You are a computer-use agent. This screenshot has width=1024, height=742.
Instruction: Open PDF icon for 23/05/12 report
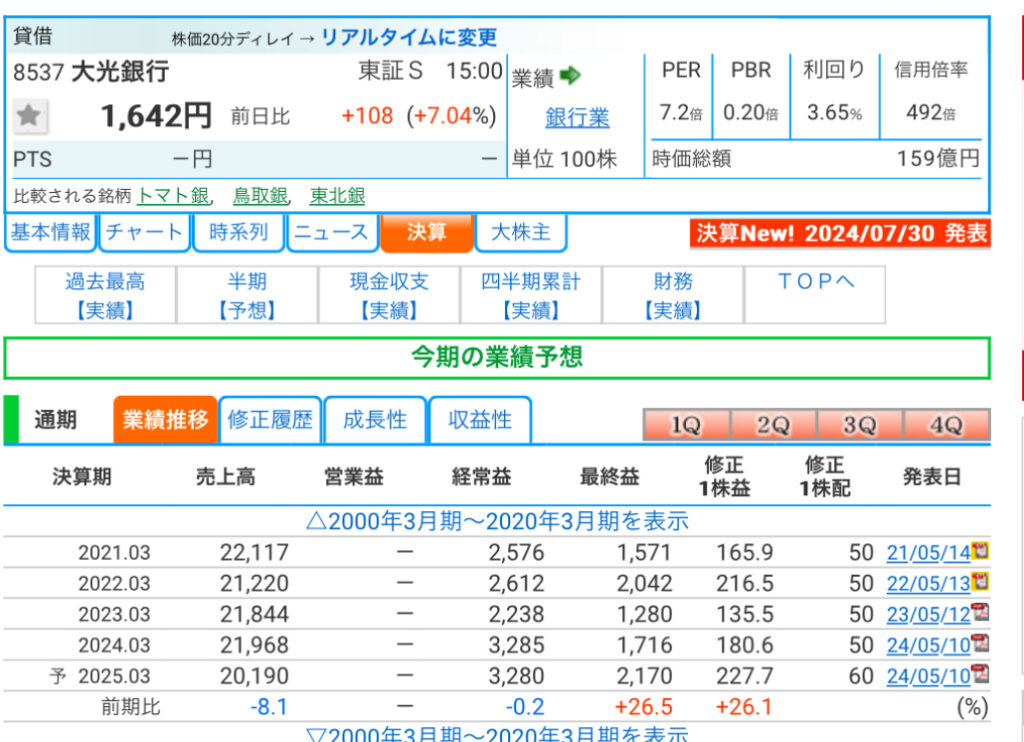[980, 612]
